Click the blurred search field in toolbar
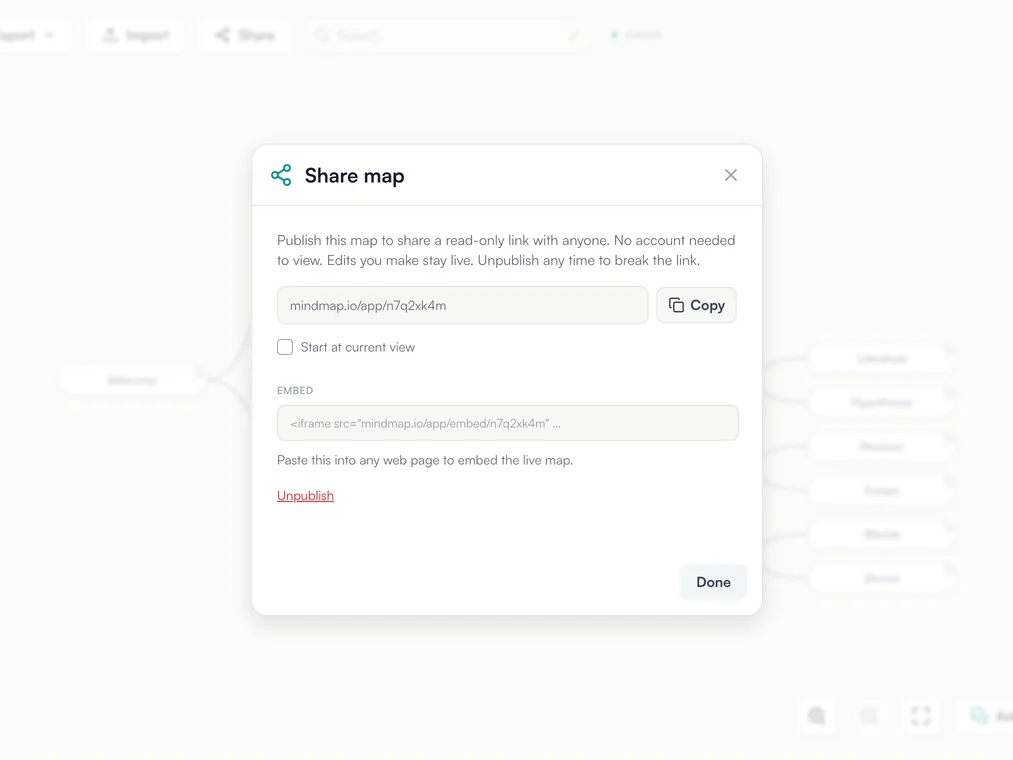The height and width of the screenshot is (760, 1013). (x=449, y=35)
